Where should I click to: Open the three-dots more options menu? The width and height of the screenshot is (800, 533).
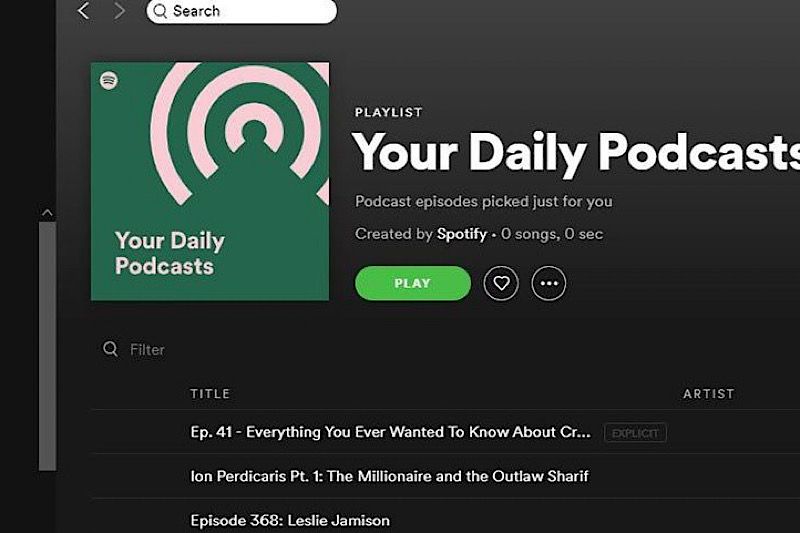(549, 283)
